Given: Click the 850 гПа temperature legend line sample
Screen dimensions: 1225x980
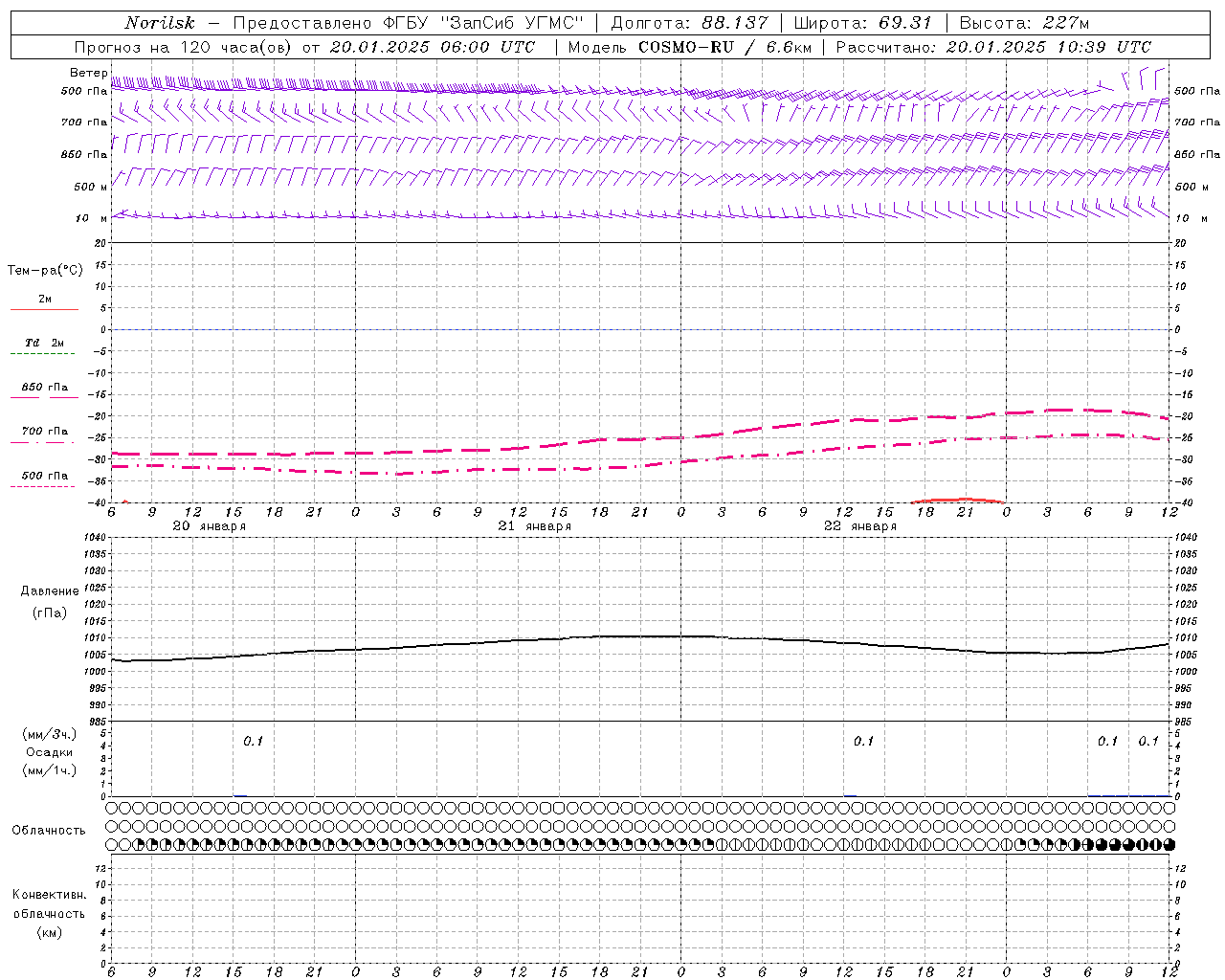Looking at the screenshot, I should coord(44,397).
